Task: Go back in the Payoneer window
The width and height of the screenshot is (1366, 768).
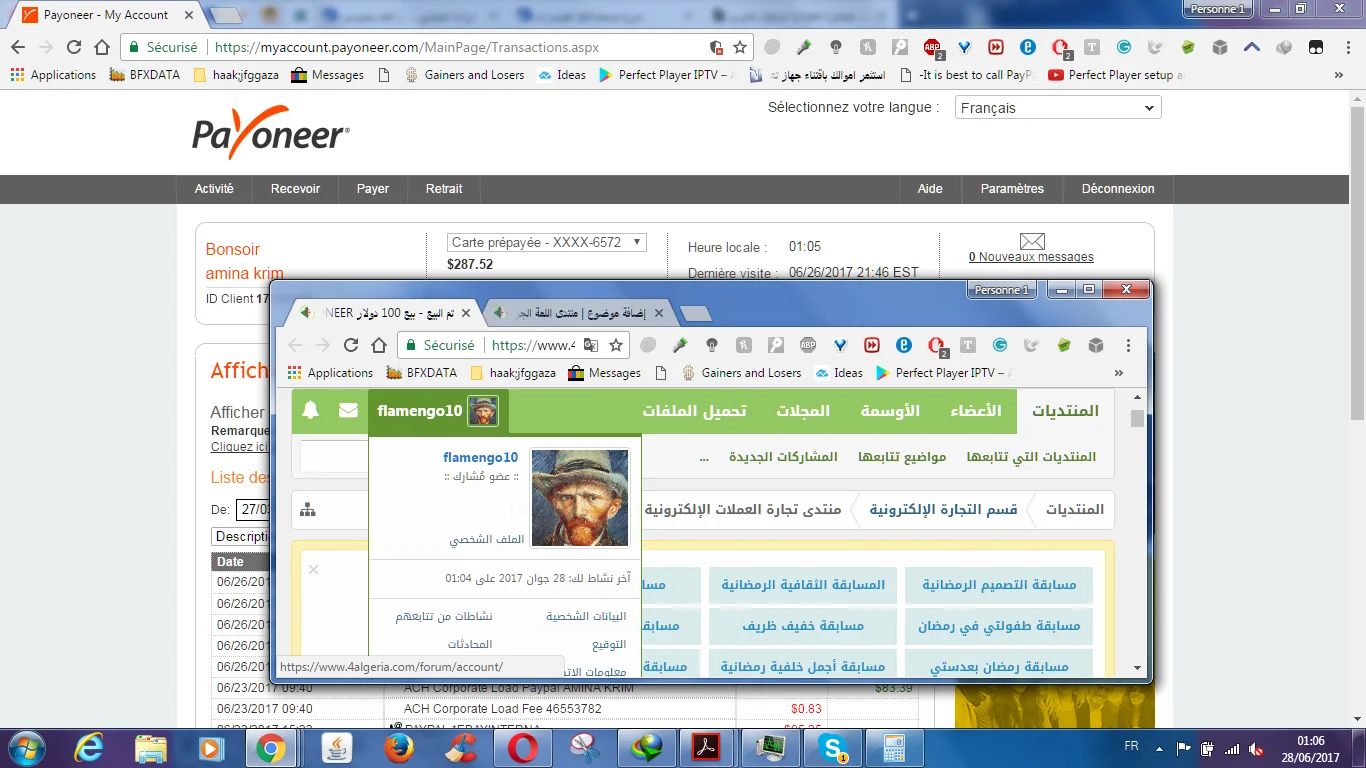Action: tap(18, 47)
